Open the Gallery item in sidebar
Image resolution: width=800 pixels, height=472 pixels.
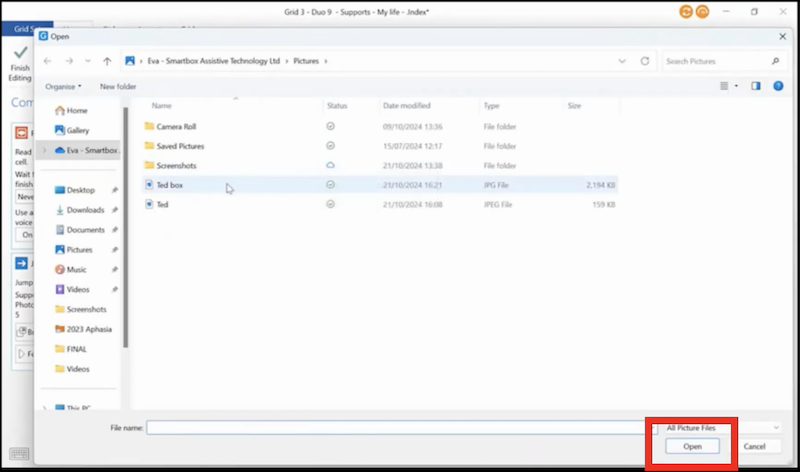[x=77, y=130]
